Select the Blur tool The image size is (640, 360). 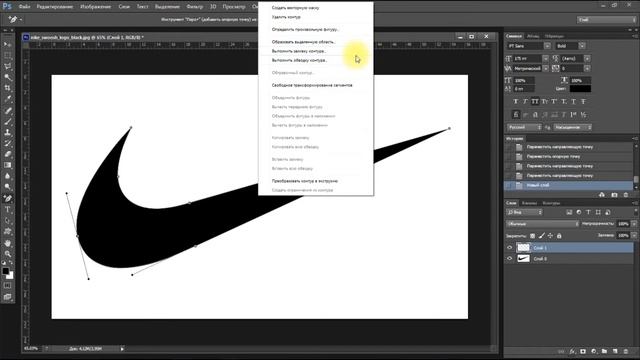(x=8, y=176)
